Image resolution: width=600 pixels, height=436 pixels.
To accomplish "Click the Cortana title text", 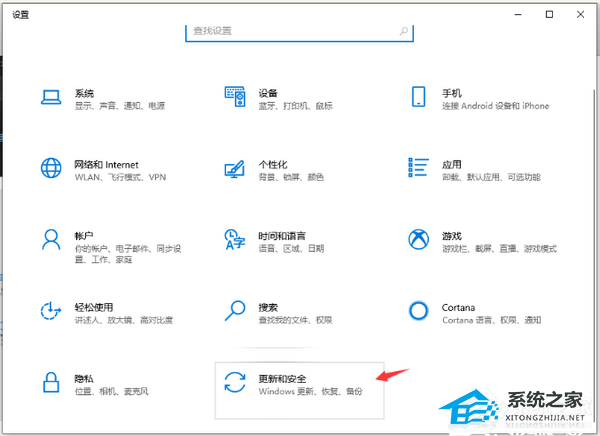I will [458, 308].
